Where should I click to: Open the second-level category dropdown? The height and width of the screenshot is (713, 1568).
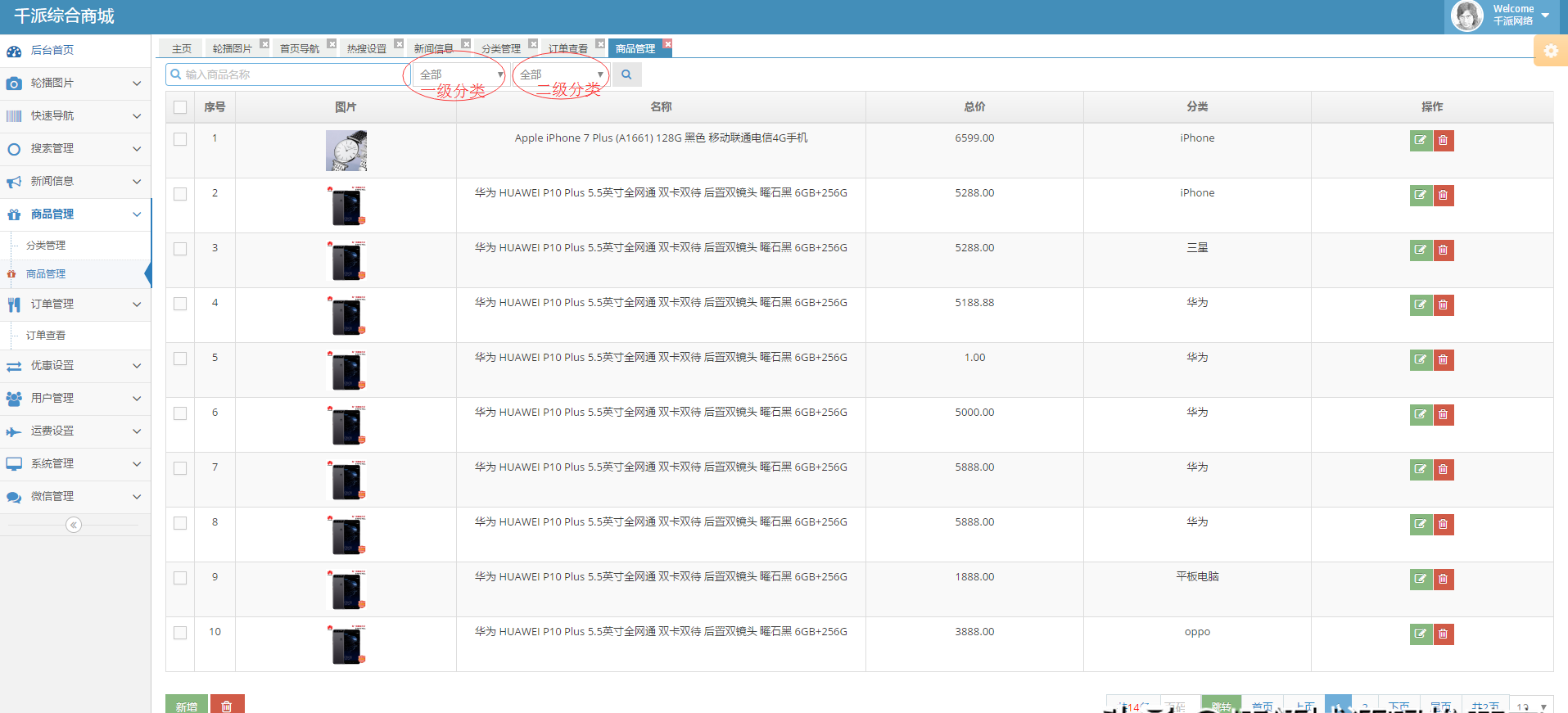560,74
